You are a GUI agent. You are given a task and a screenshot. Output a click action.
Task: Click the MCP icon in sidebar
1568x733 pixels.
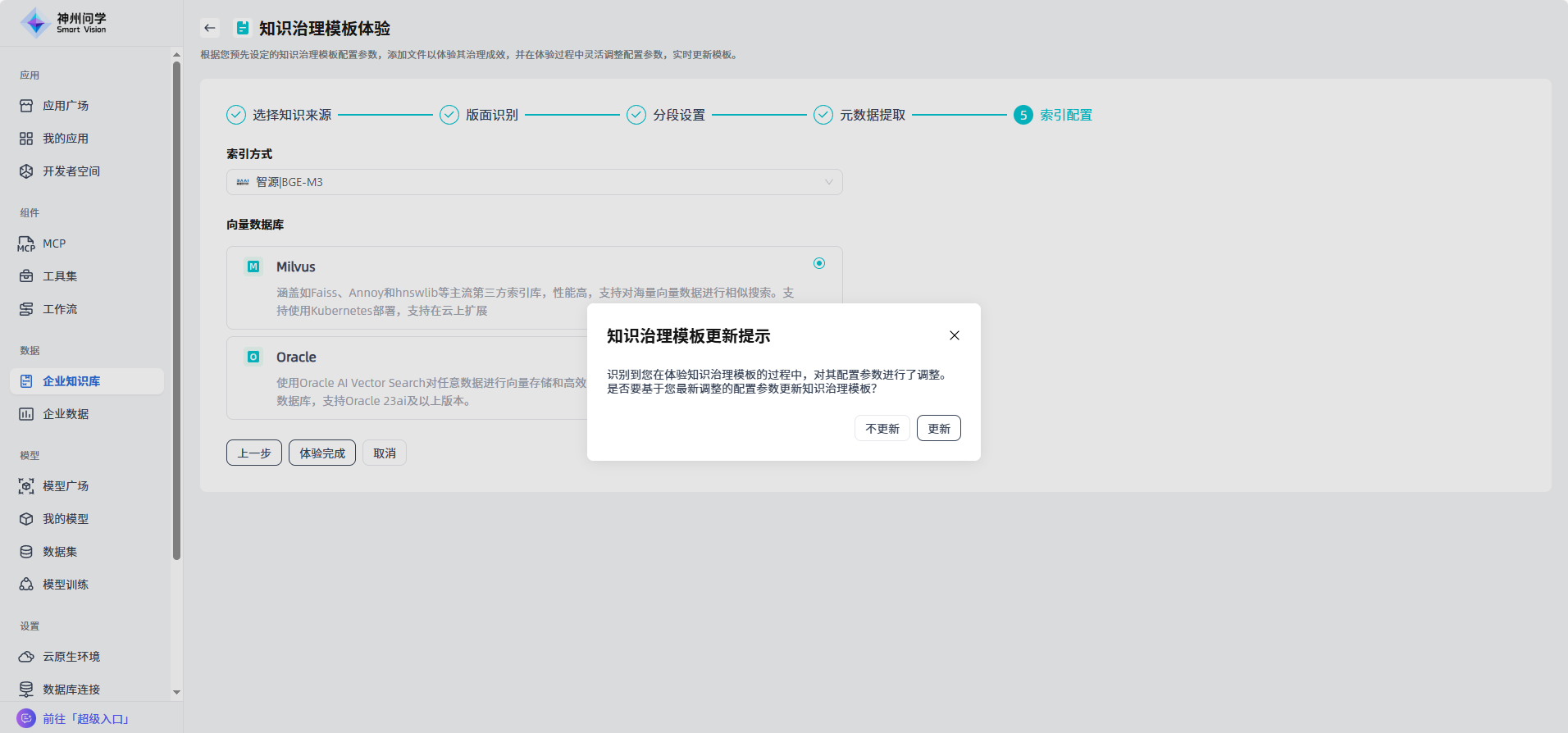tap(26, 244)
